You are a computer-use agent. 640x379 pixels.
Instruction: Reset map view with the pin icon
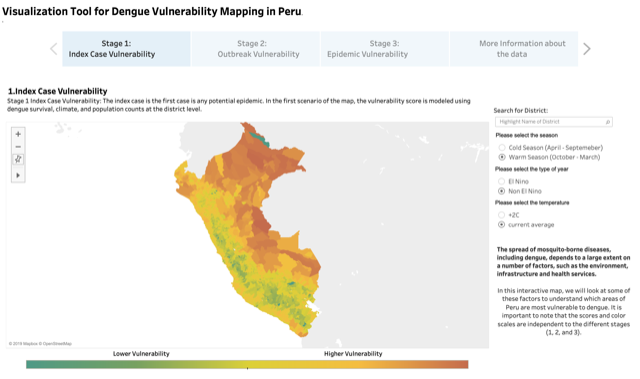[18, 159]
